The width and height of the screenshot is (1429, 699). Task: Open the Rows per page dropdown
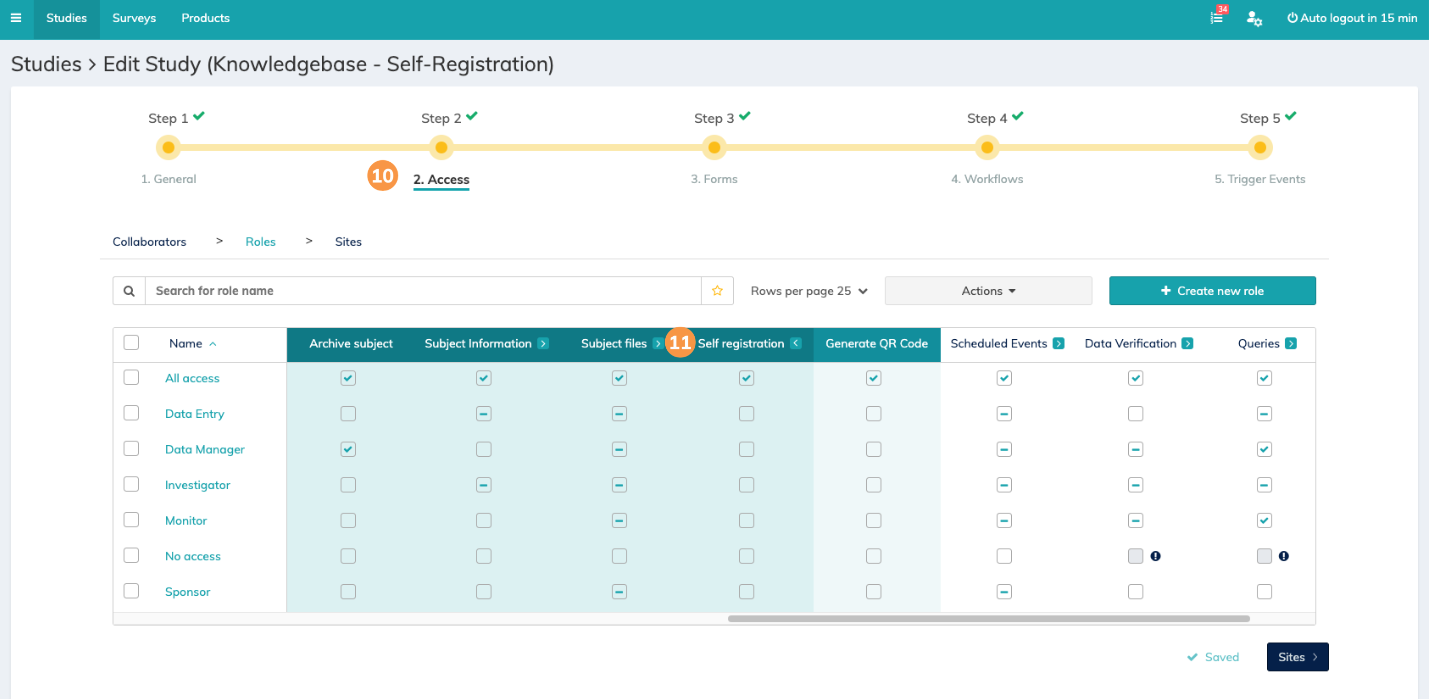[809, 291]
